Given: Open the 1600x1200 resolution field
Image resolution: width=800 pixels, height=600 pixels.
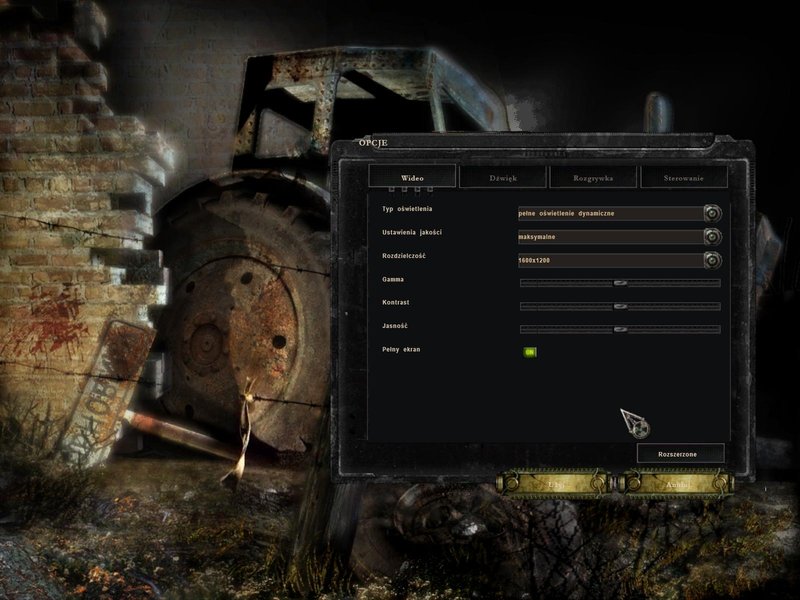Looking at the screenshot, I should [611, 260].
